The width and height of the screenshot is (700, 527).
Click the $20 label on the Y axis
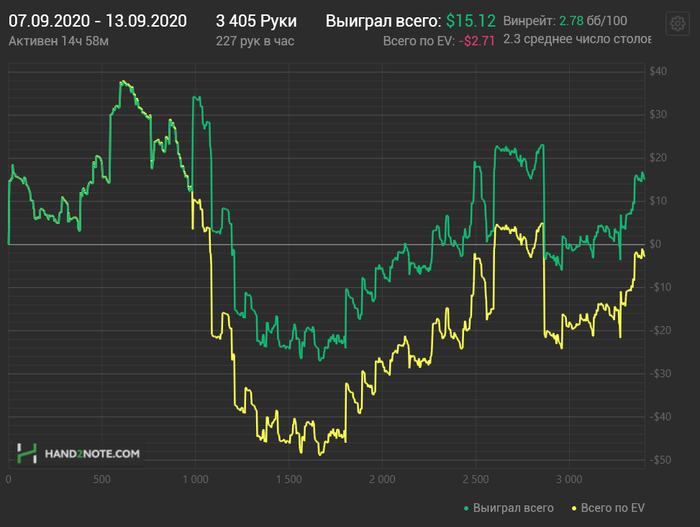pyautogui.click(x=658, y=158)
